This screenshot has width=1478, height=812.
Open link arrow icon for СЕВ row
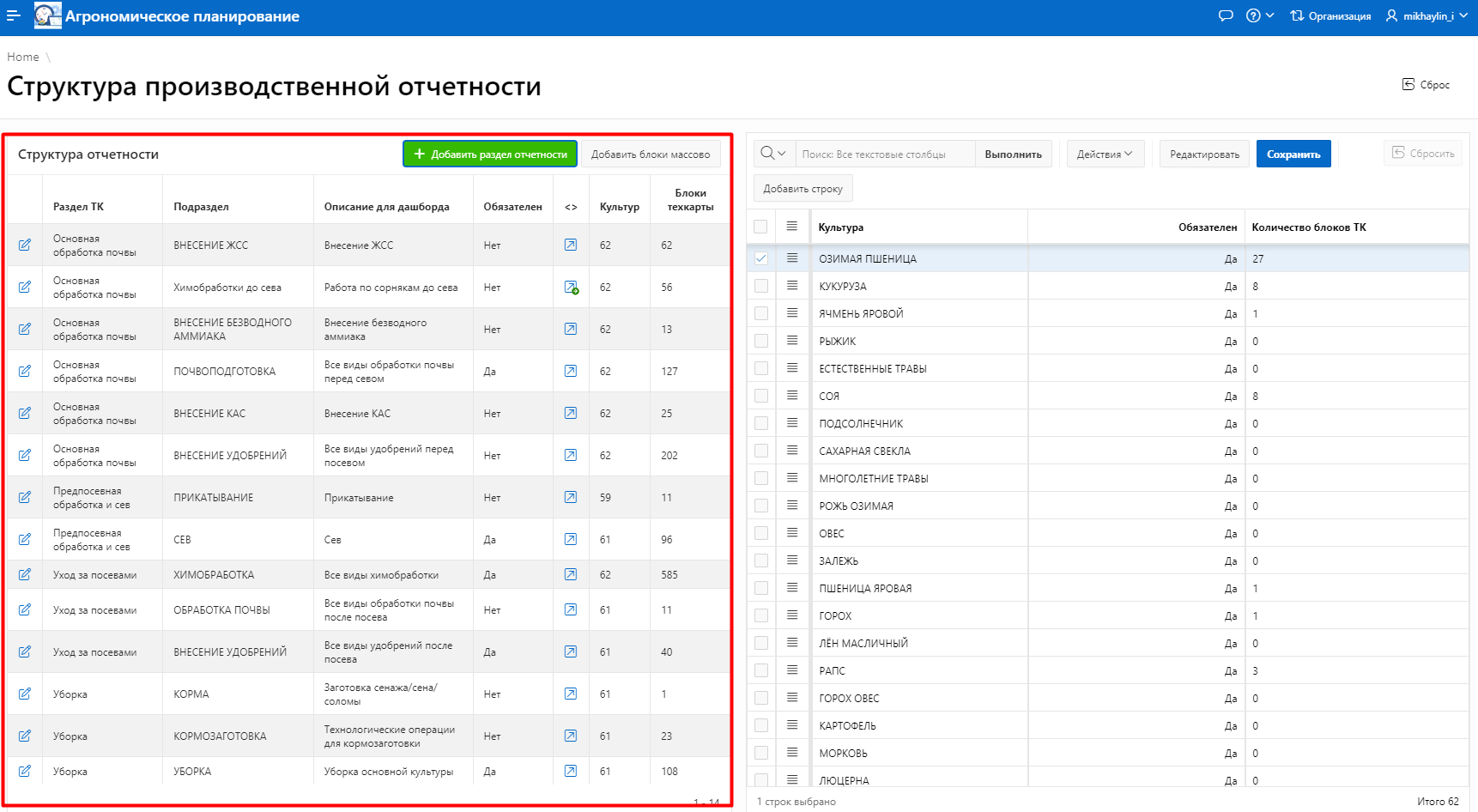571,540
